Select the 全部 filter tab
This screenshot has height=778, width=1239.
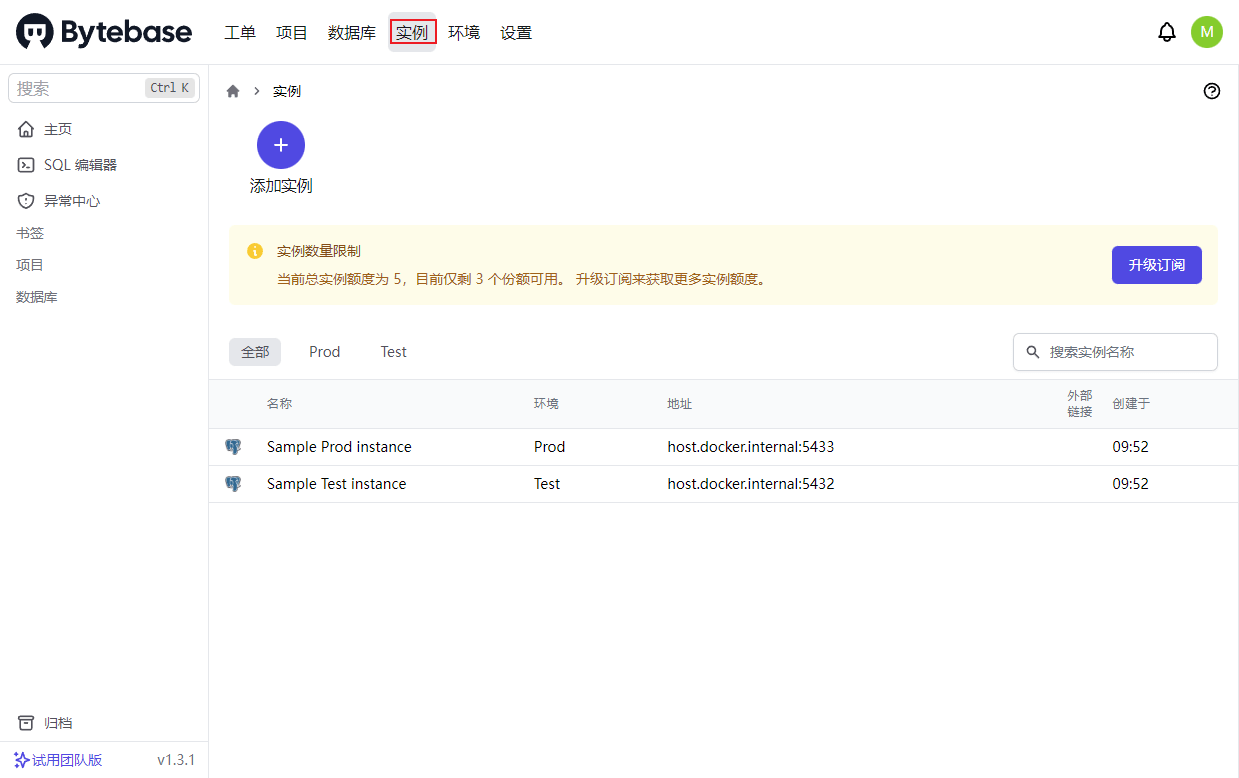point(255,352)
